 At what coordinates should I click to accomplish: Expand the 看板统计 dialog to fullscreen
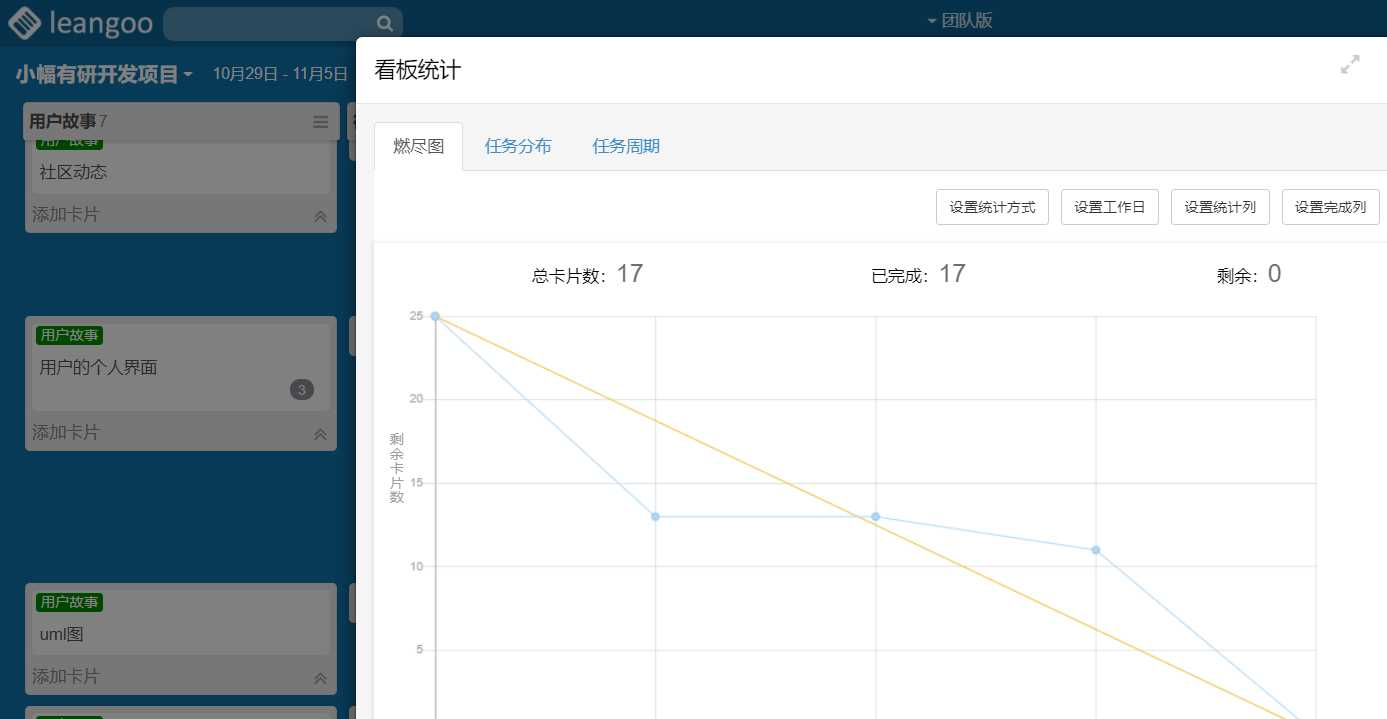[1352, 62]
